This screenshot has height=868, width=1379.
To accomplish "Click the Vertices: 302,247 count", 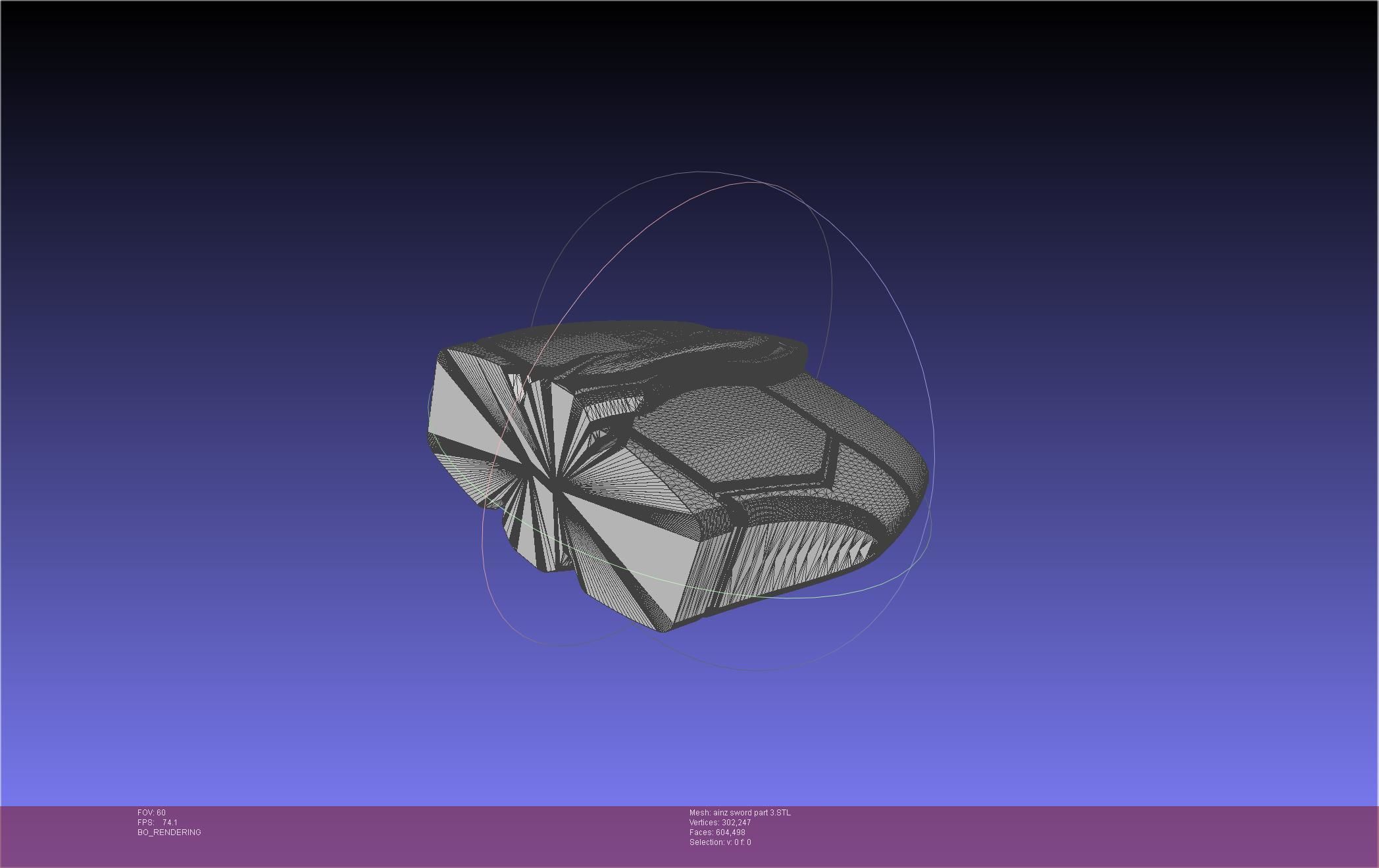I will [x=720, y=823].
